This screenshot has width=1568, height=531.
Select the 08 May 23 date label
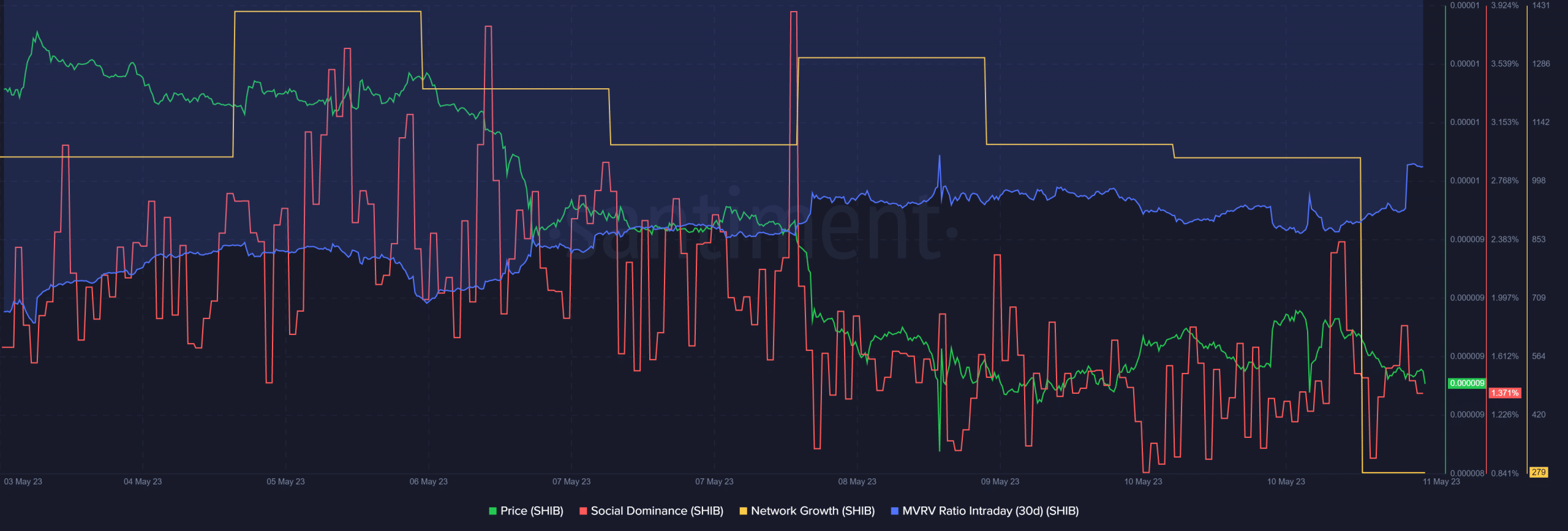[858, 481]
